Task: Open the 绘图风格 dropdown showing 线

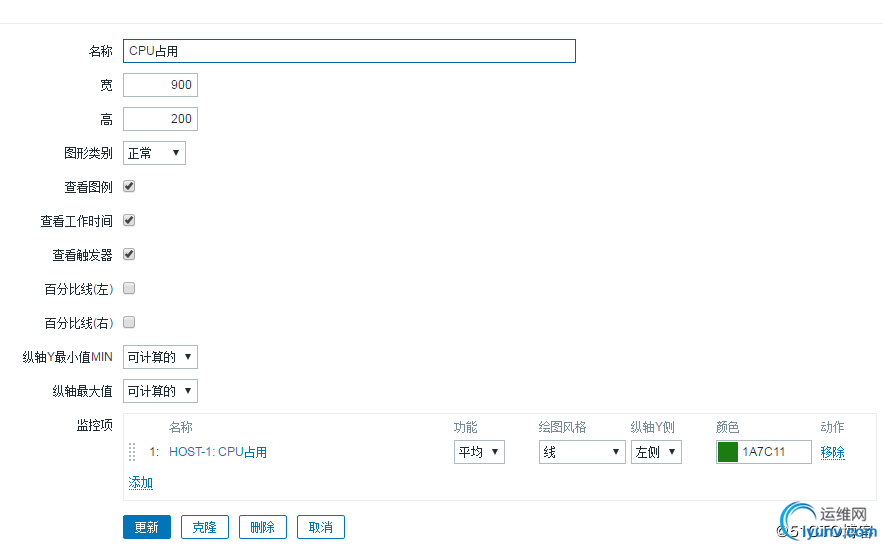Action: tap(582, 452)
